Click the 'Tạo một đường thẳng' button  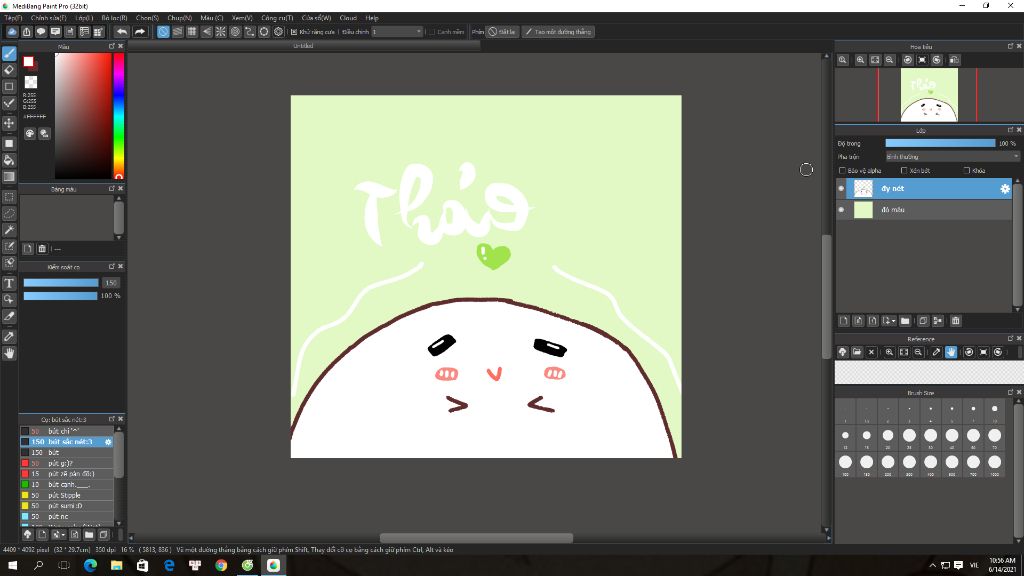(x=558, y=31)
